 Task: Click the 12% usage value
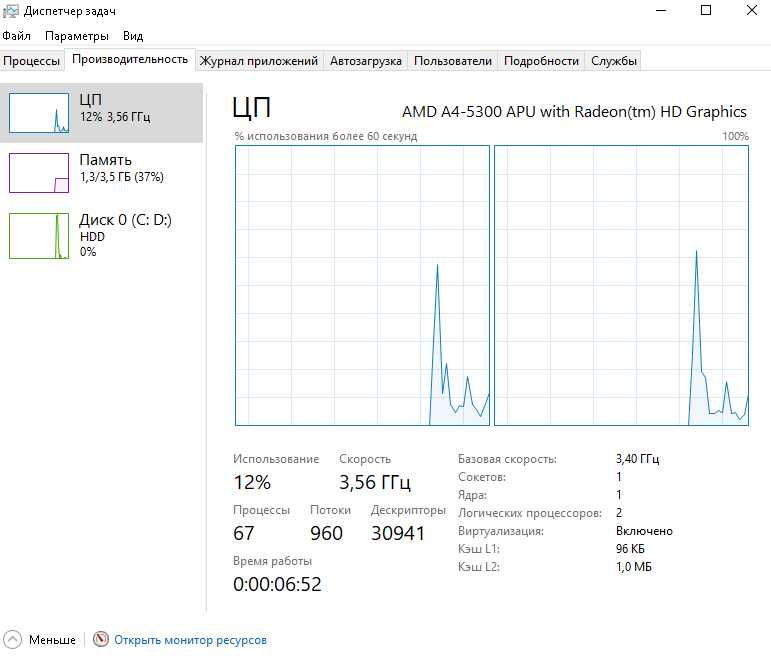[x=252, y=482]
